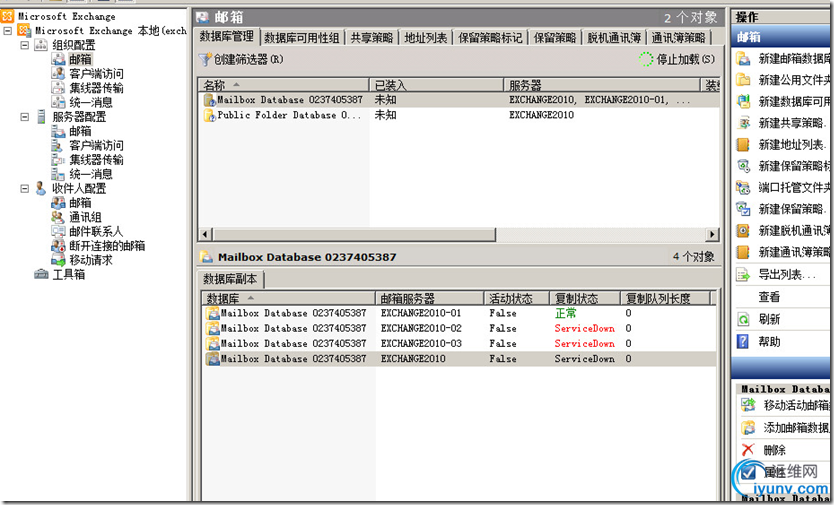Click 新建脱机通讯簿 action icon
Image resolution: width=834 pixels, height=505 pixels.
pos(743,230)
